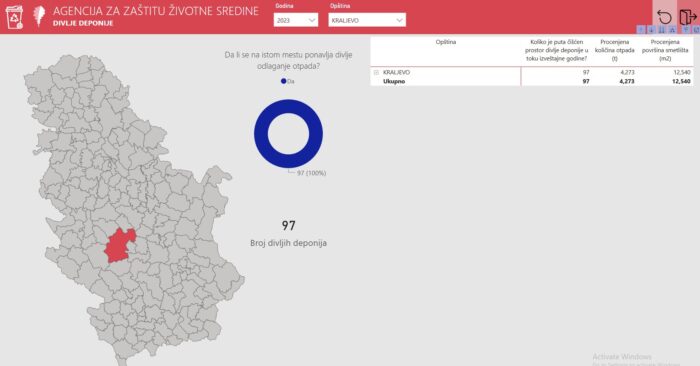
Task: Toggle the Da legend item
Action: point(288,81)
